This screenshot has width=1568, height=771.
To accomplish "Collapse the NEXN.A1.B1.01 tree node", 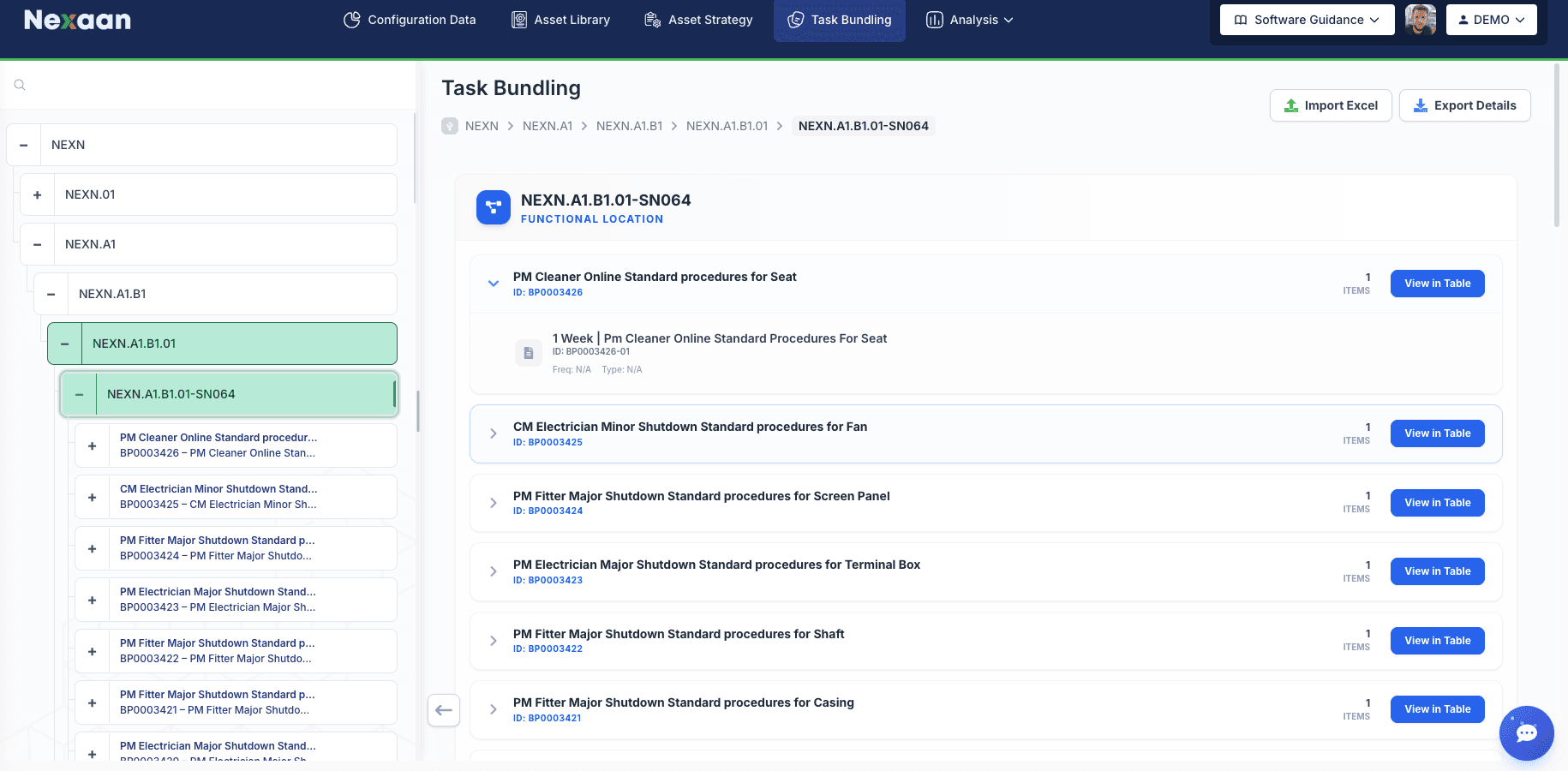I will point(65,344).
